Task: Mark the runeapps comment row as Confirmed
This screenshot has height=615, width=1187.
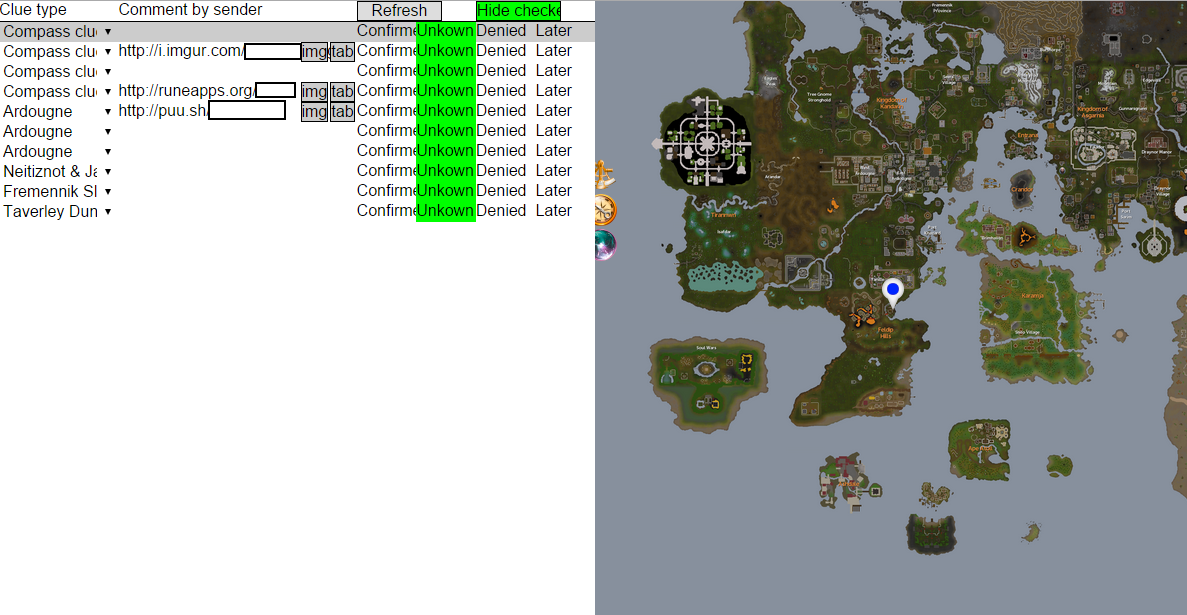Action: (x=387, y=91)
